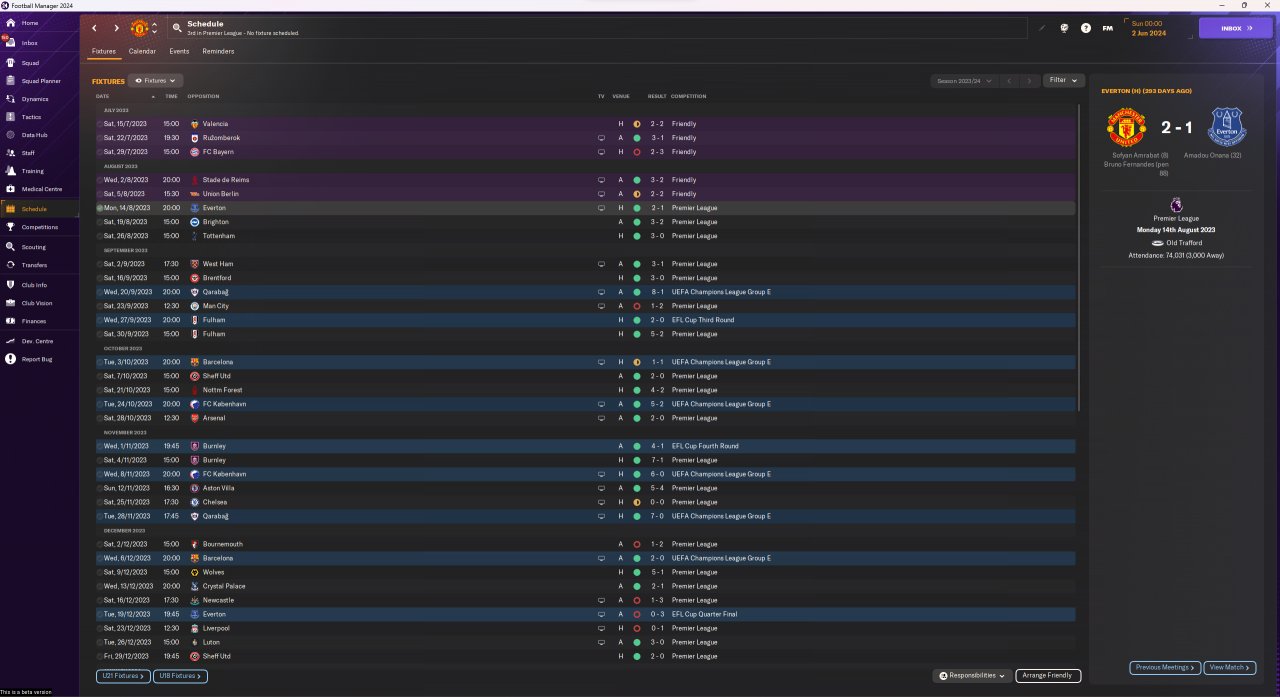Viewport: 1280px width, 697px height.
Task: Toggle the West Ham fixture row checkbox
Action: pos(100,264)
